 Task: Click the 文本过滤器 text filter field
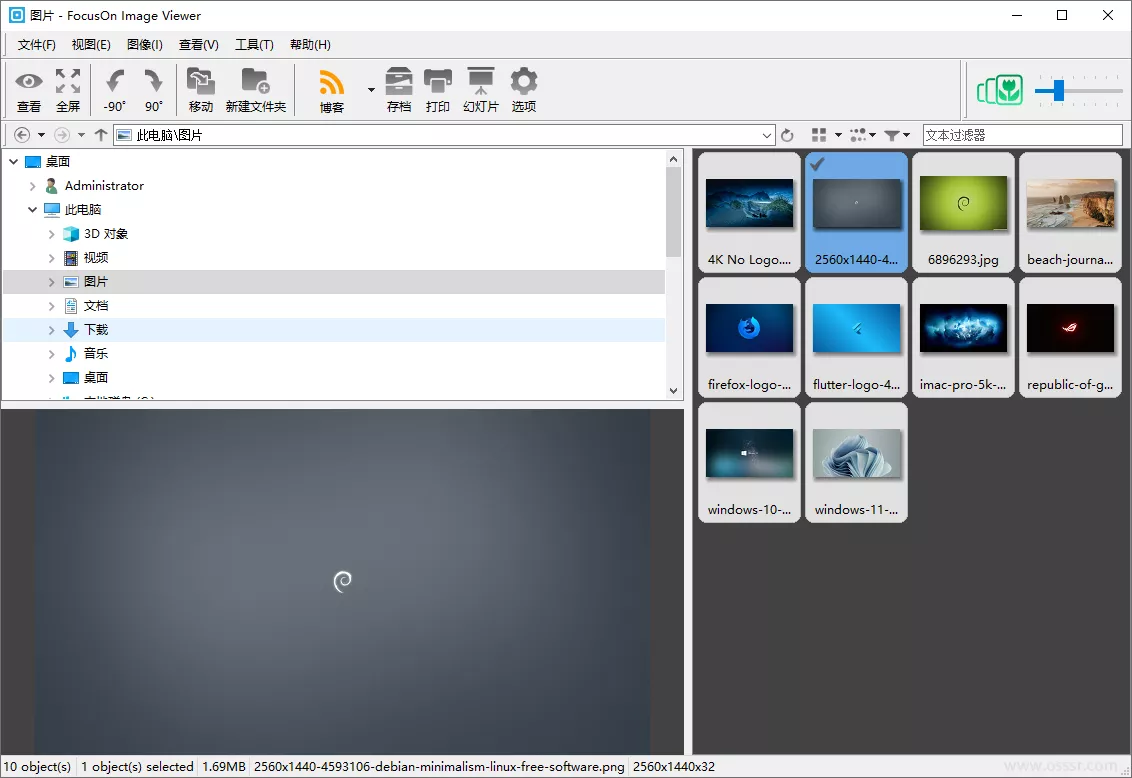pyautogui.click(x=1022, y=135)
